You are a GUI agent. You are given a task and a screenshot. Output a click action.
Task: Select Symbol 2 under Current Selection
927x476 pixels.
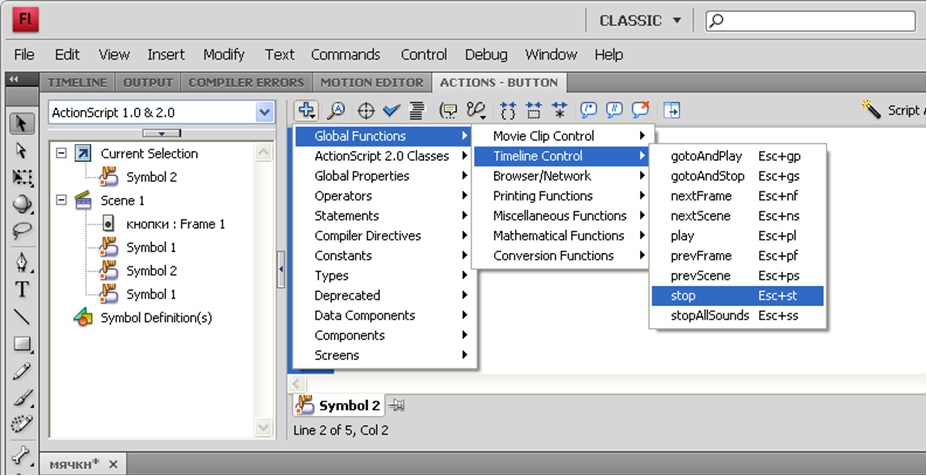(x=151, y=177)
